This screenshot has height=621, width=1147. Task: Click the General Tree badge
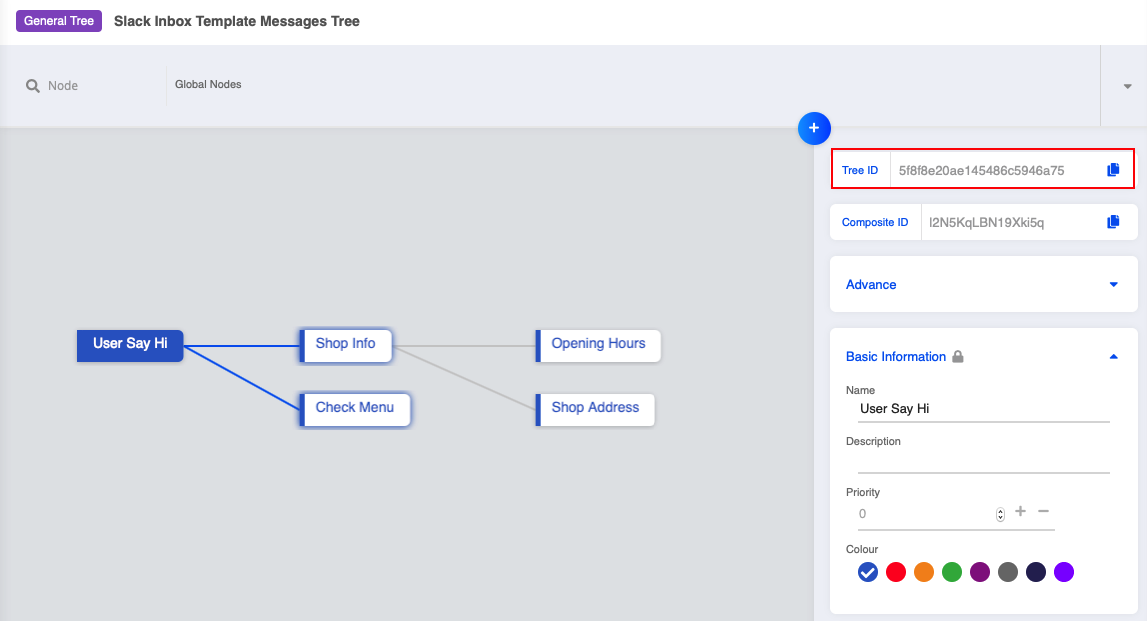(x=59, y=20)
